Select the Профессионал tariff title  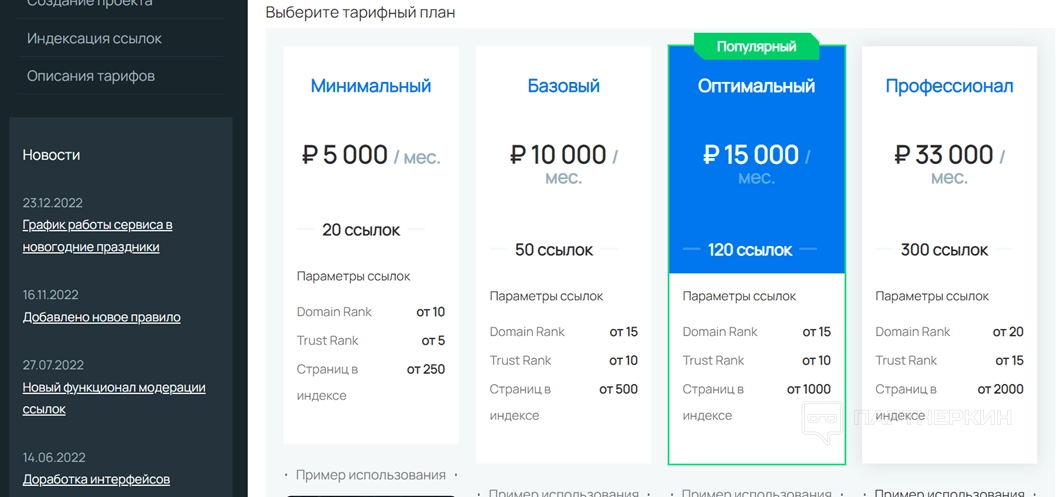pos(949,86)
